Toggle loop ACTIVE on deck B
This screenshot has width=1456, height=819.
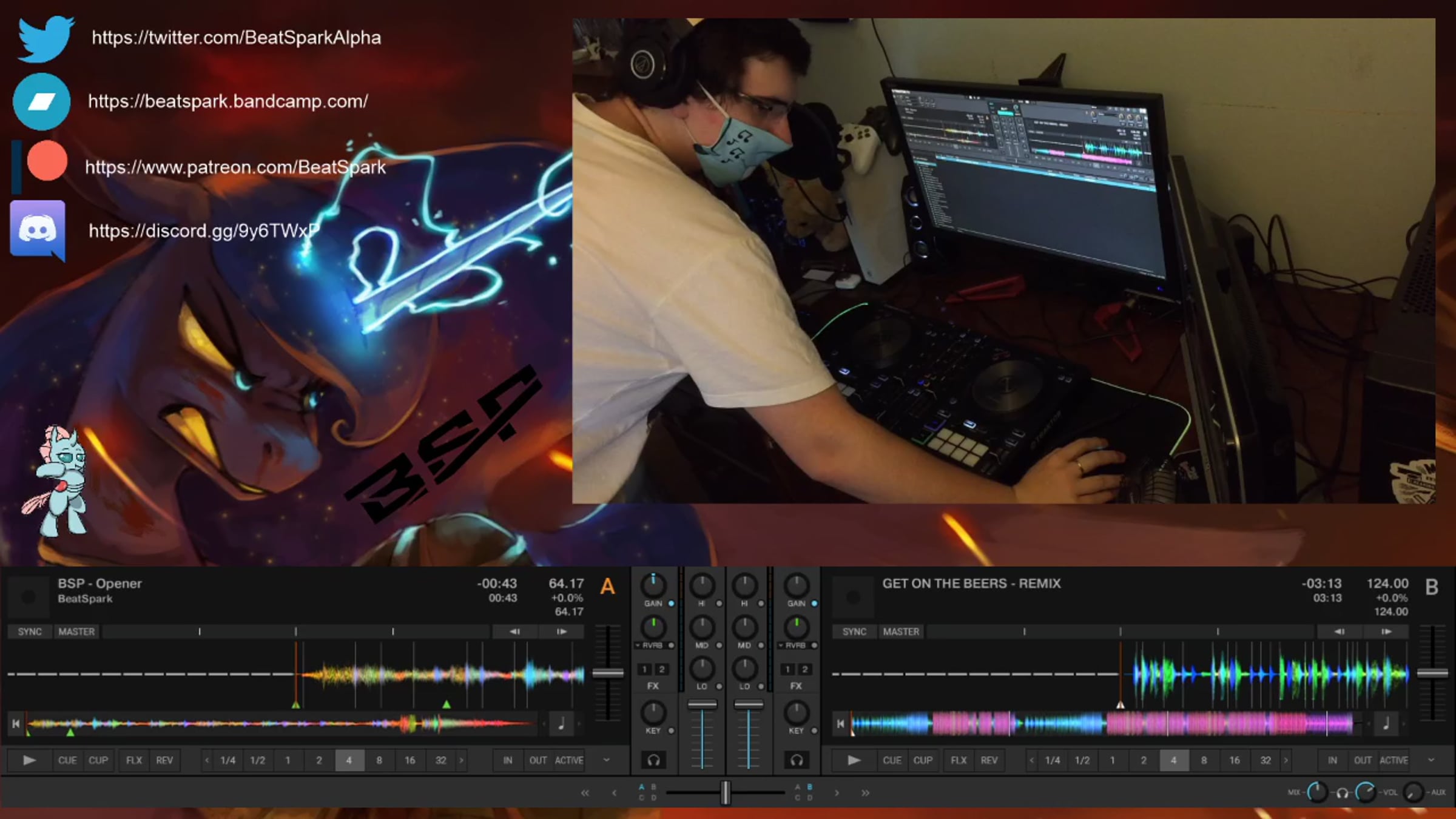1394,760
